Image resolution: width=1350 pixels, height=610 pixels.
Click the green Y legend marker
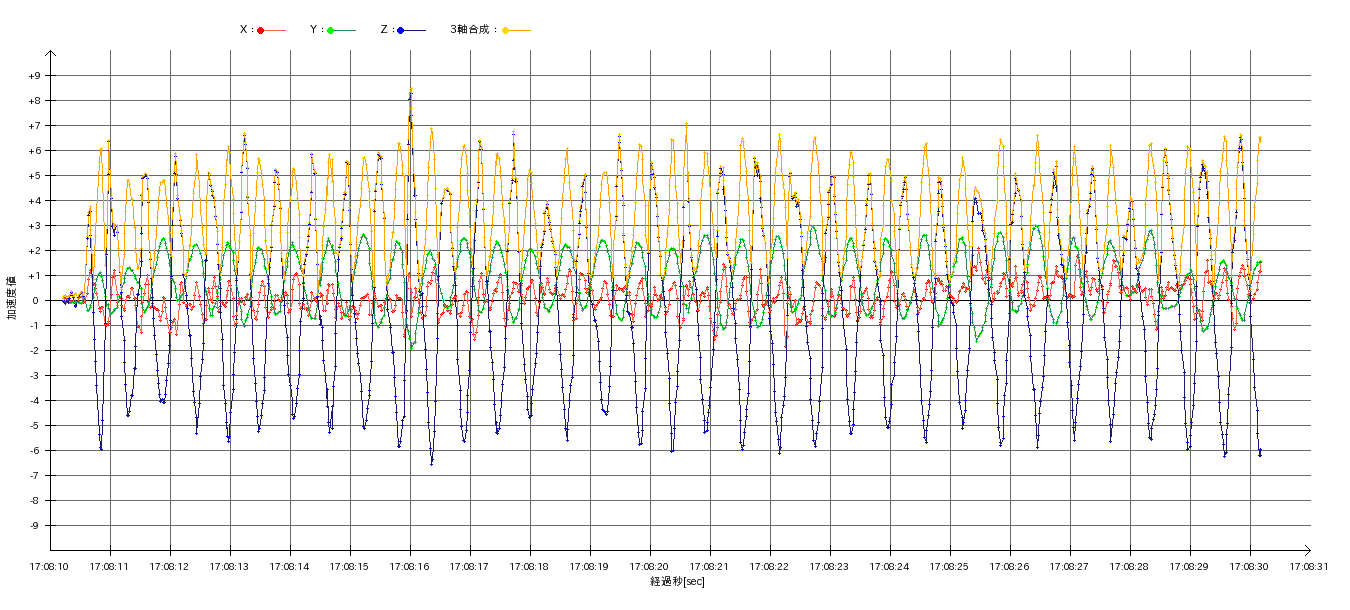click(x=331, y=30)
